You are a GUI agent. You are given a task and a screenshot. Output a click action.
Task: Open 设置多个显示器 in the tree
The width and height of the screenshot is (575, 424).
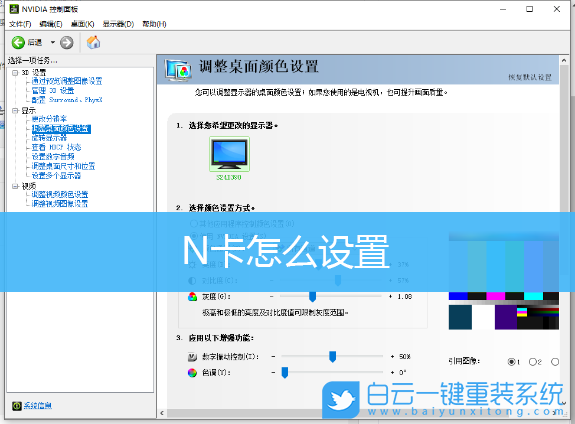[56, 176]
